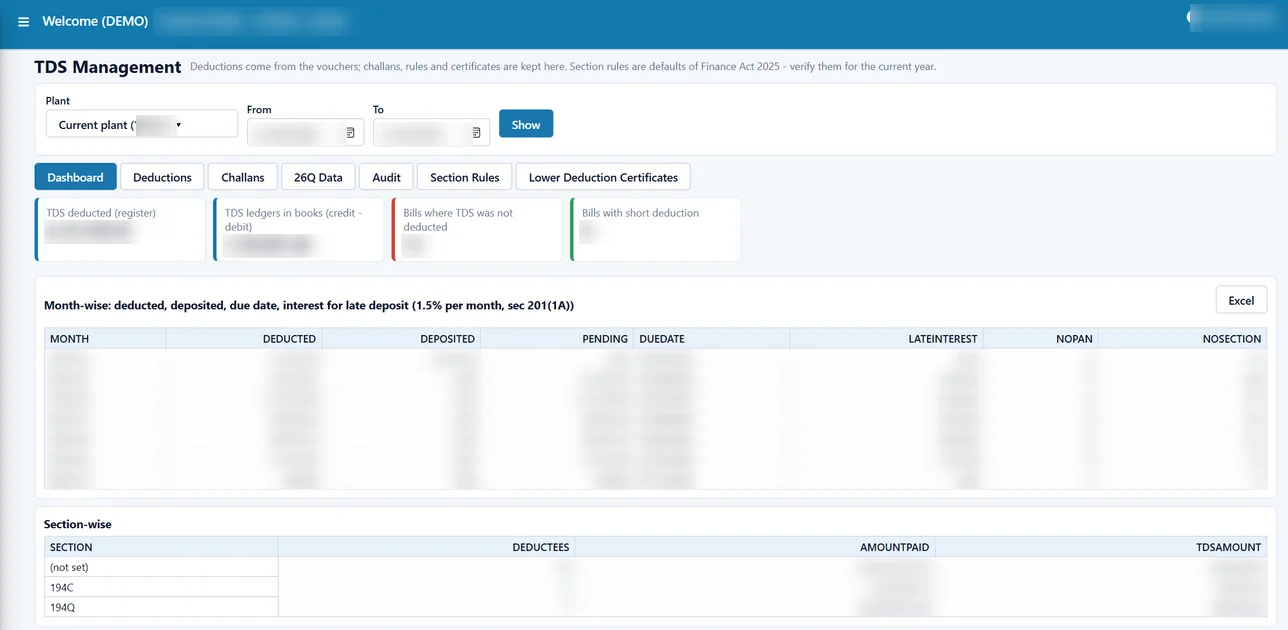Click the NOSECTION column header
Screen dimensions: 1288x630
coord(1183,339)
